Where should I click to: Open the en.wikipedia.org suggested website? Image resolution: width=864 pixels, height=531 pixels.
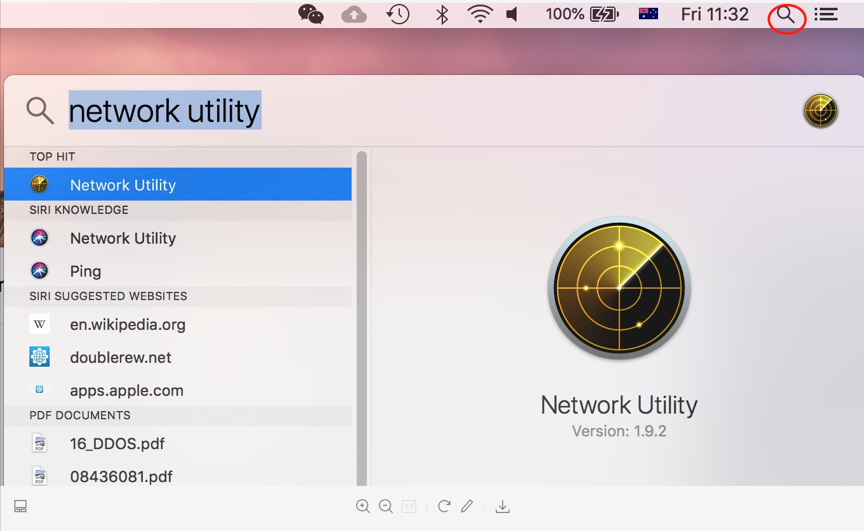tap(127, 324)
